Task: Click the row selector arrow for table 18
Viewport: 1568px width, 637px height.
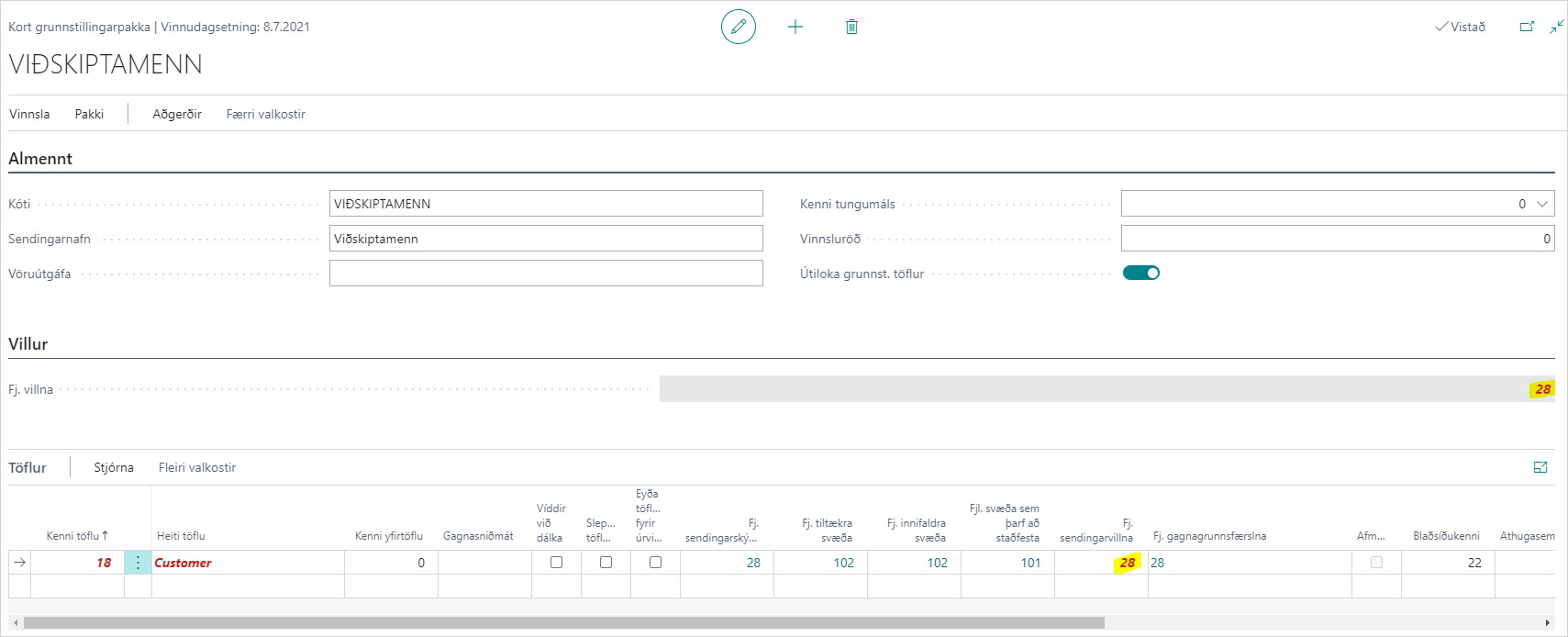Action: click(x=20, y=563)
